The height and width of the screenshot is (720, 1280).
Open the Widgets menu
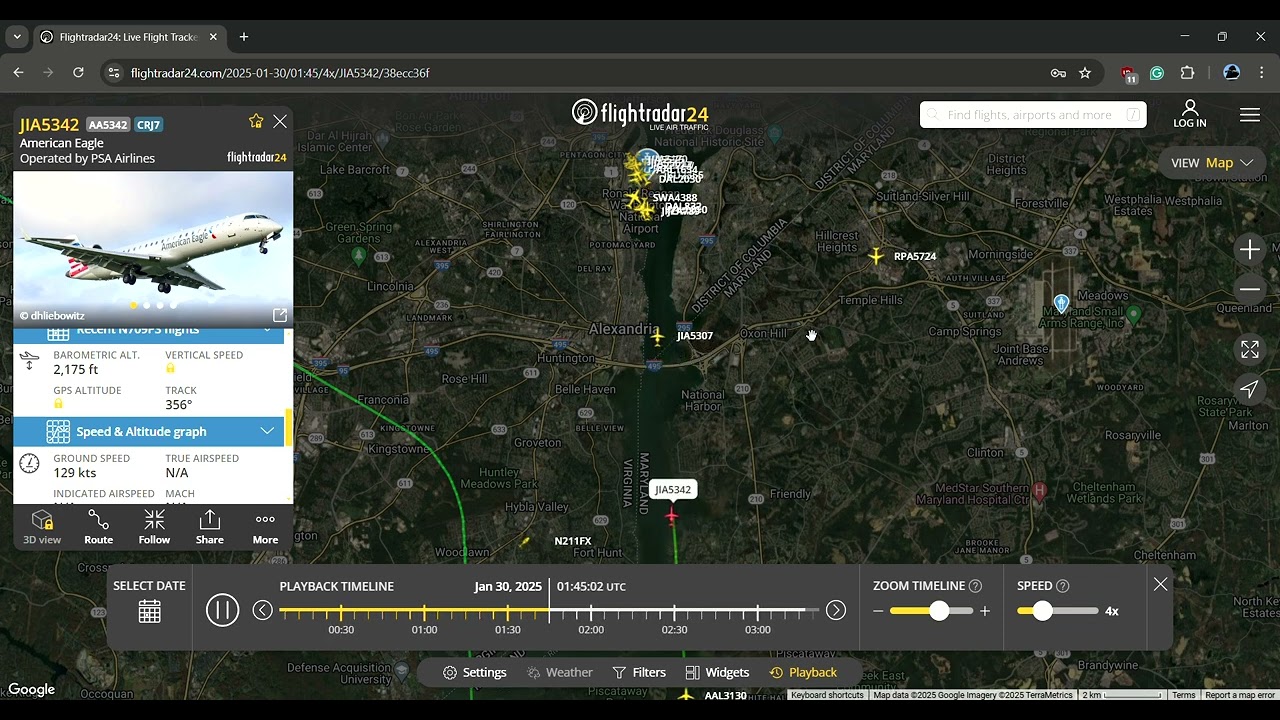coord(717,672)
